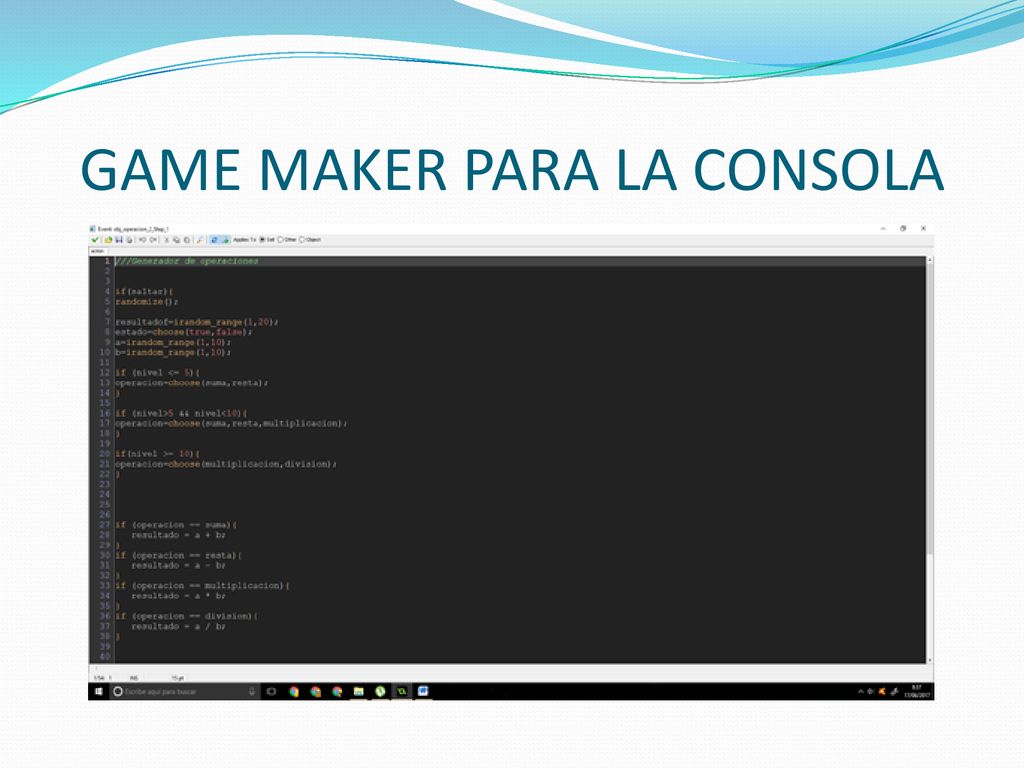
Task: Click the line estado=choose(true,false);
Action: [184, 332]
